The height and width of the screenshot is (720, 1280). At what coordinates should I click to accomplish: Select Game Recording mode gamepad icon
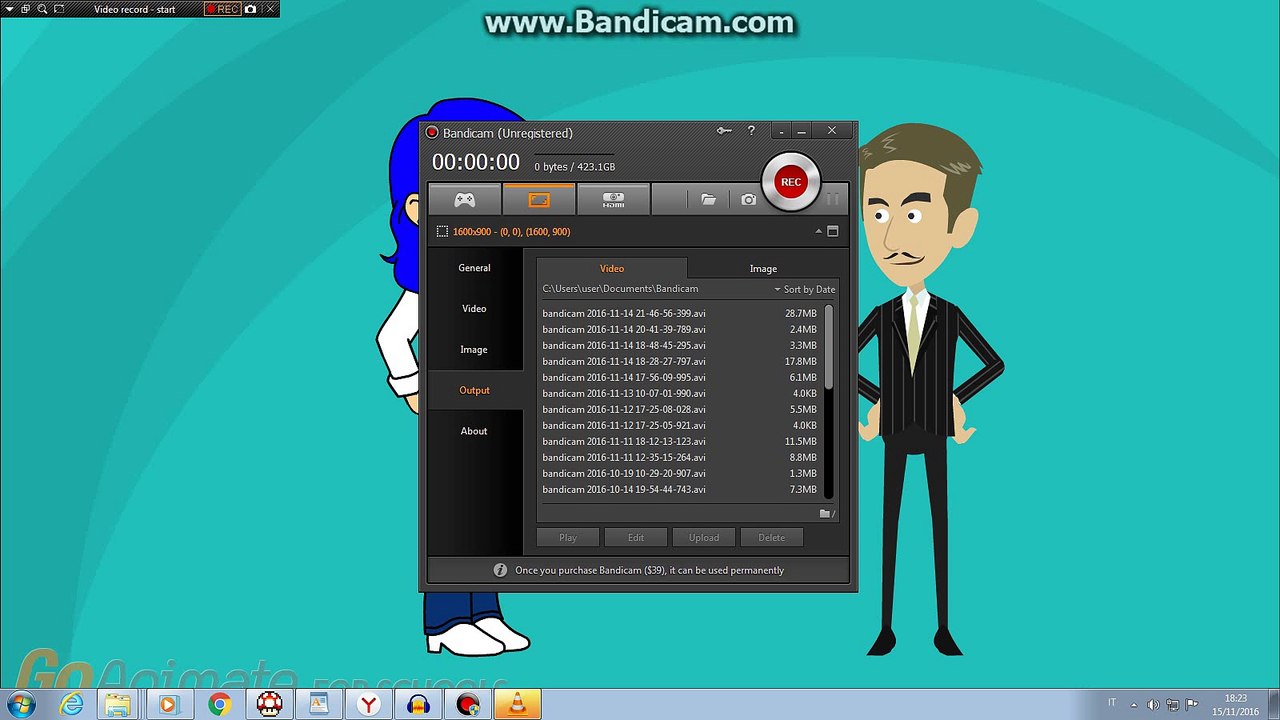[465, 199]
